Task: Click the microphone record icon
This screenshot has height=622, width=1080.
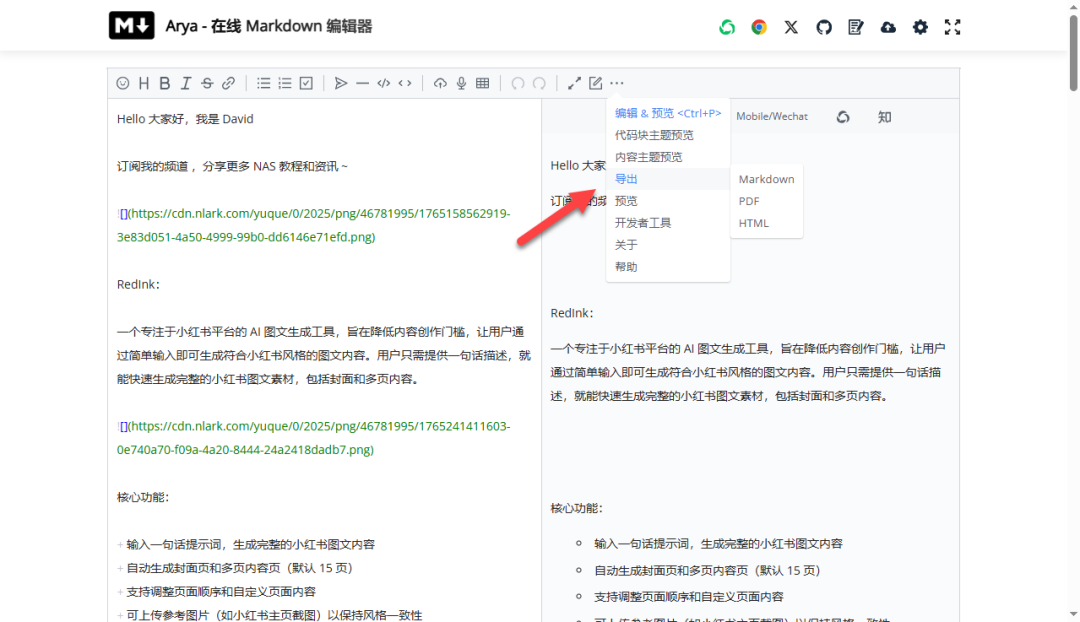Action: 461,83
